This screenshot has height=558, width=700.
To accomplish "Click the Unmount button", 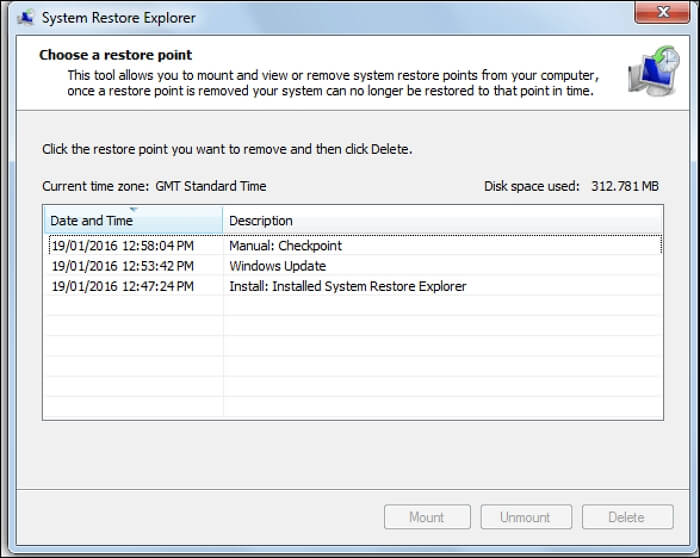I will click(x=526, y=517).
